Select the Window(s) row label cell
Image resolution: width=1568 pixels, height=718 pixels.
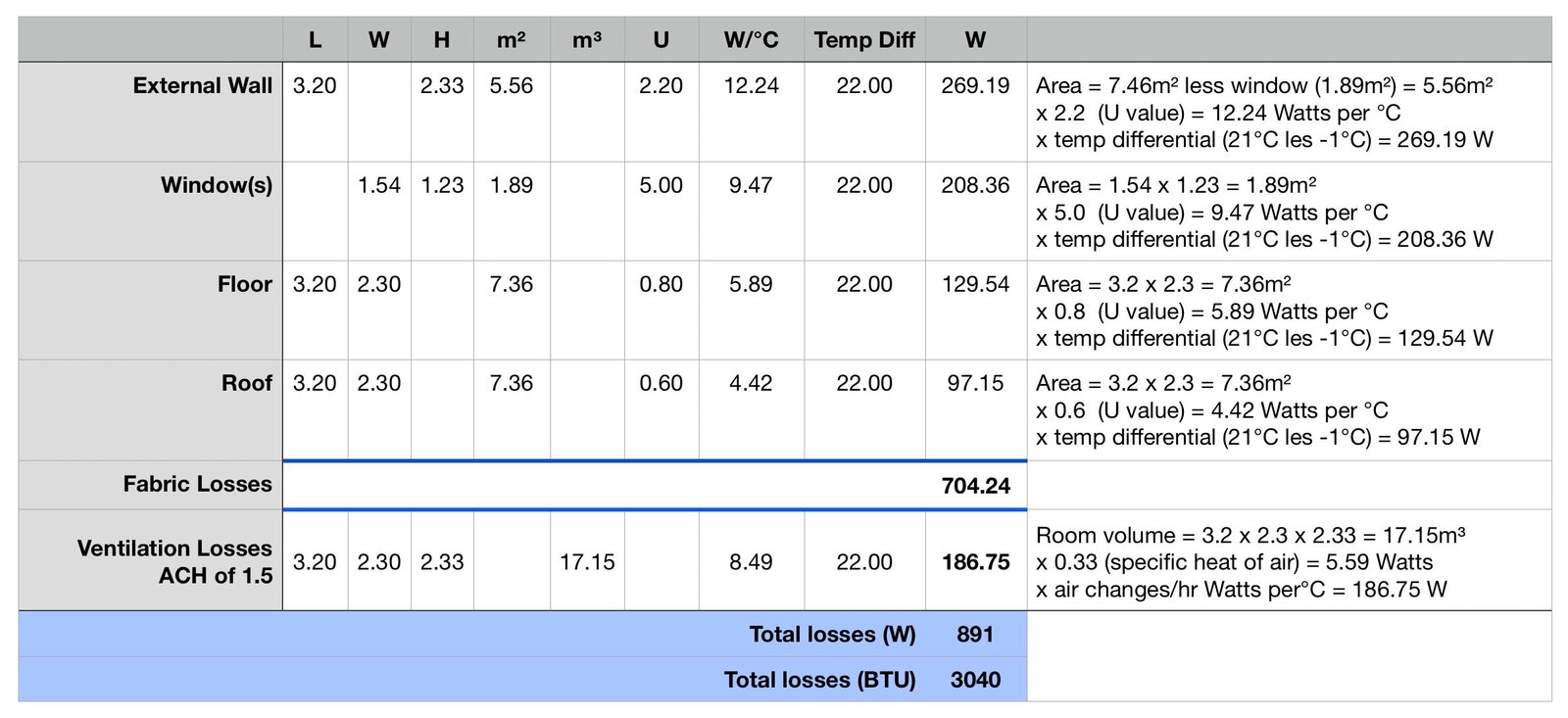(216, 185)
